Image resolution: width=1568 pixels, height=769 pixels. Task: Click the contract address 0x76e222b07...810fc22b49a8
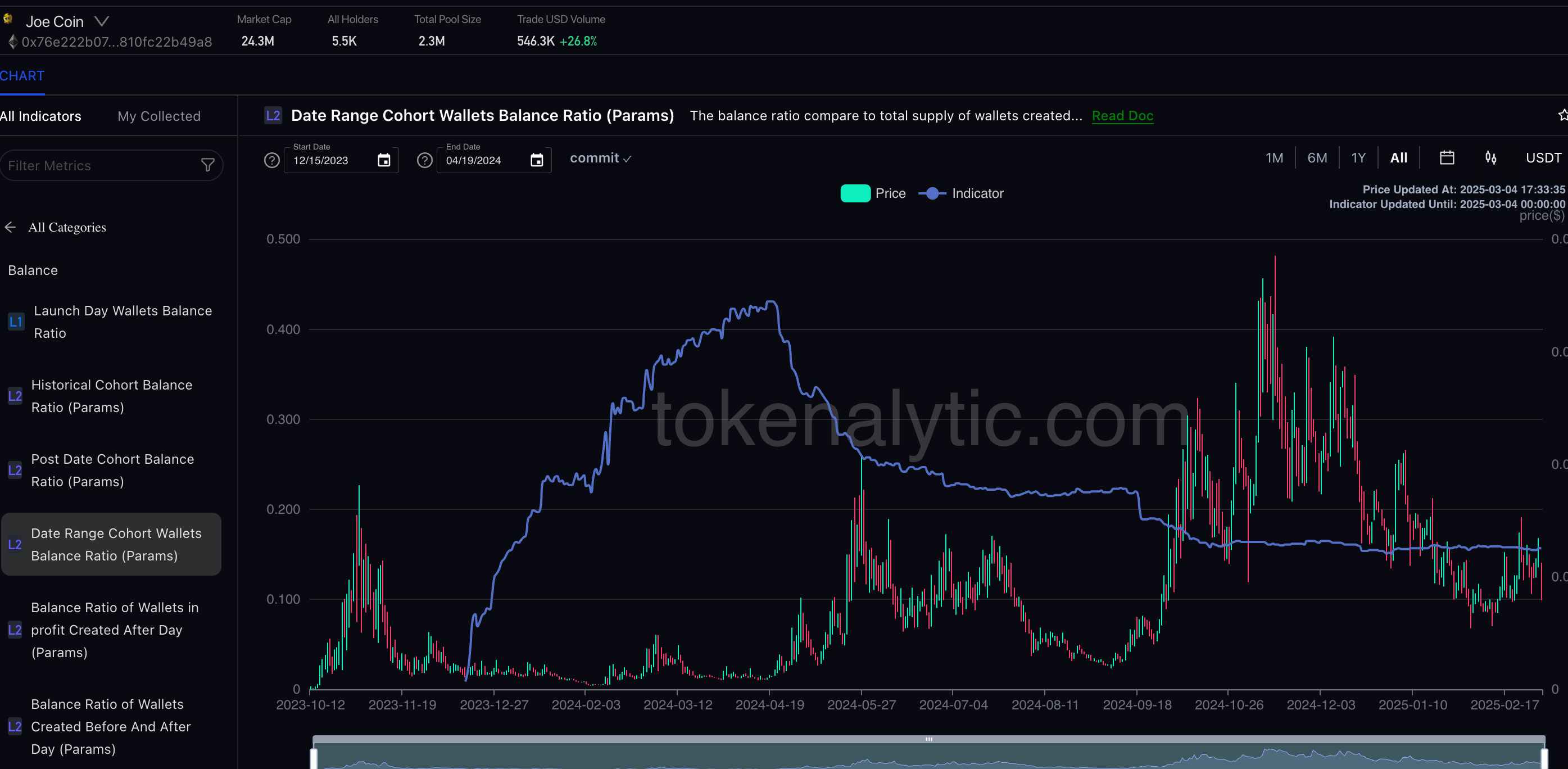coord(117,42)
